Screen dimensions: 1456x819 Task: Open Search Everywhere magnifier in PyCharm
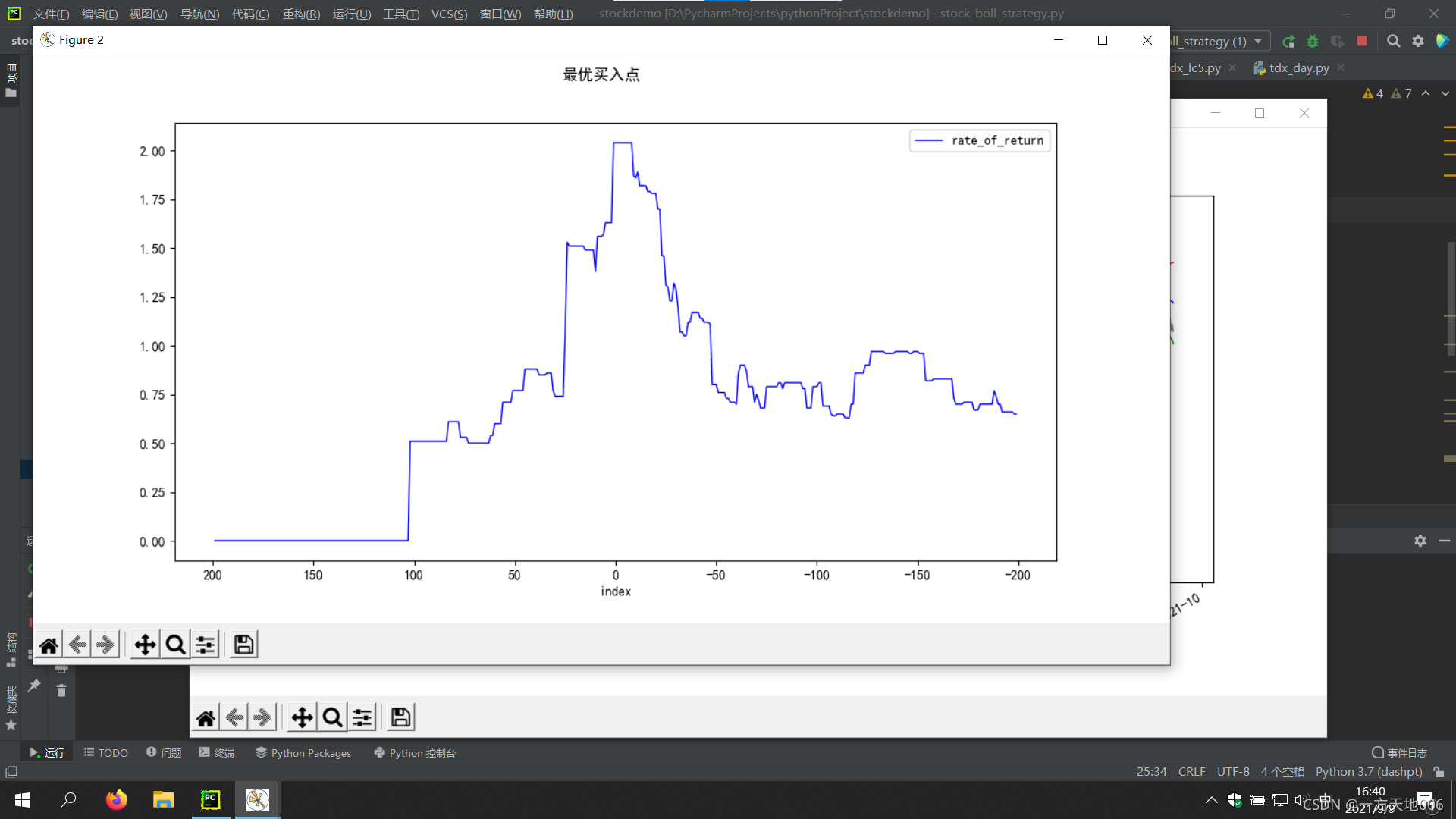[1393, 41]
